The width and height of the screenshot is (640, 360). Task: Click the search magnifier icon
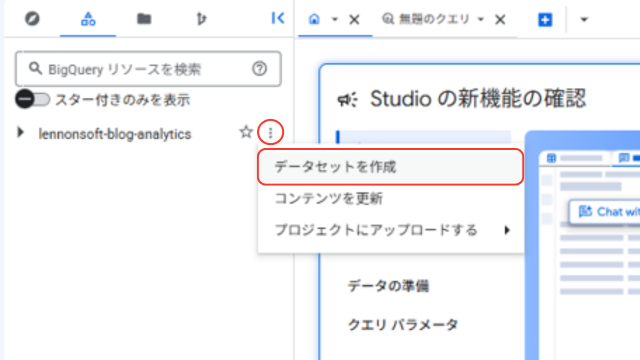pyautogui.click(x=35, y=69)
